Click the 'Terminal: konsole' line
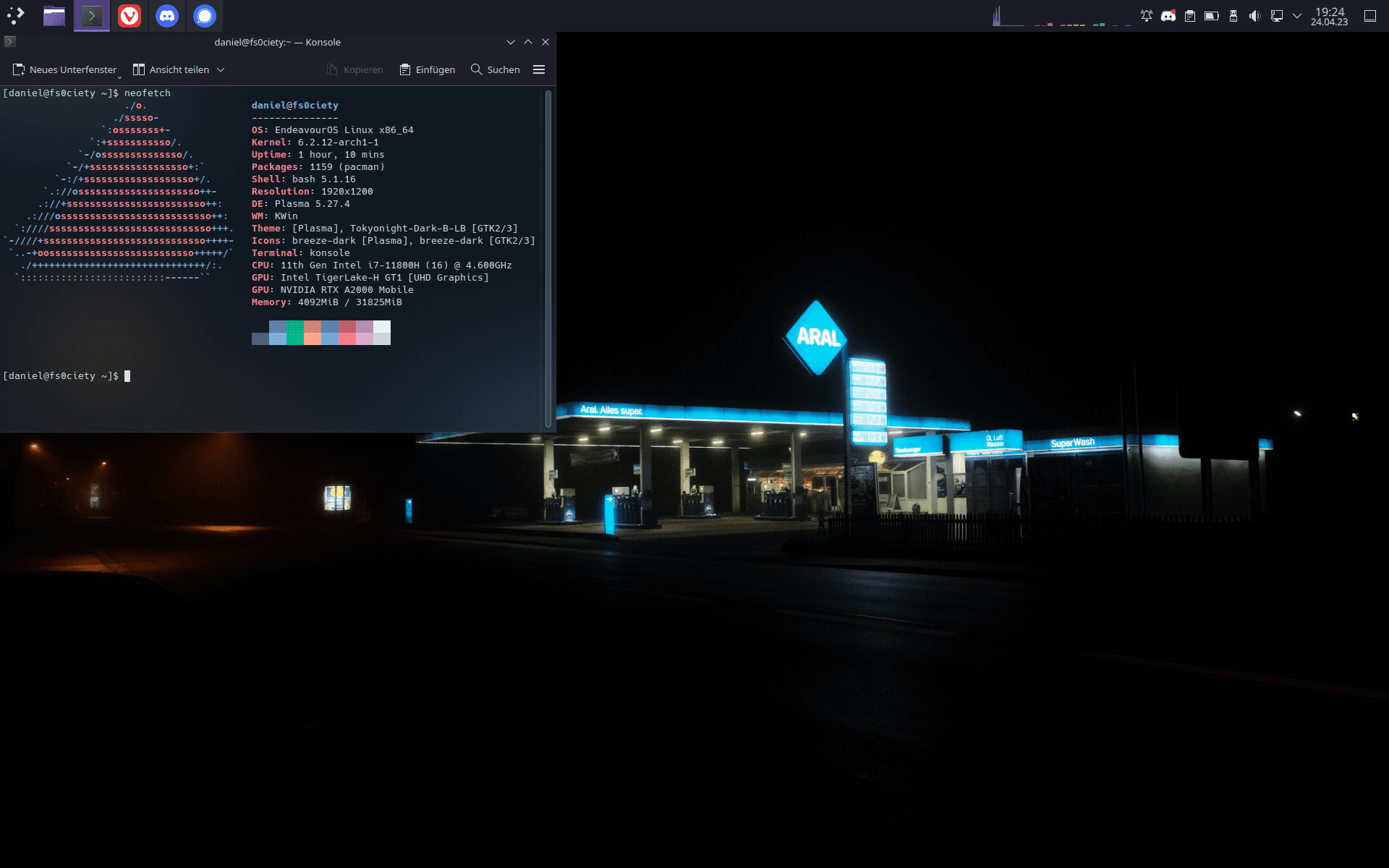This screenshot has height=868, width=1389. click(x=301, y=253)
